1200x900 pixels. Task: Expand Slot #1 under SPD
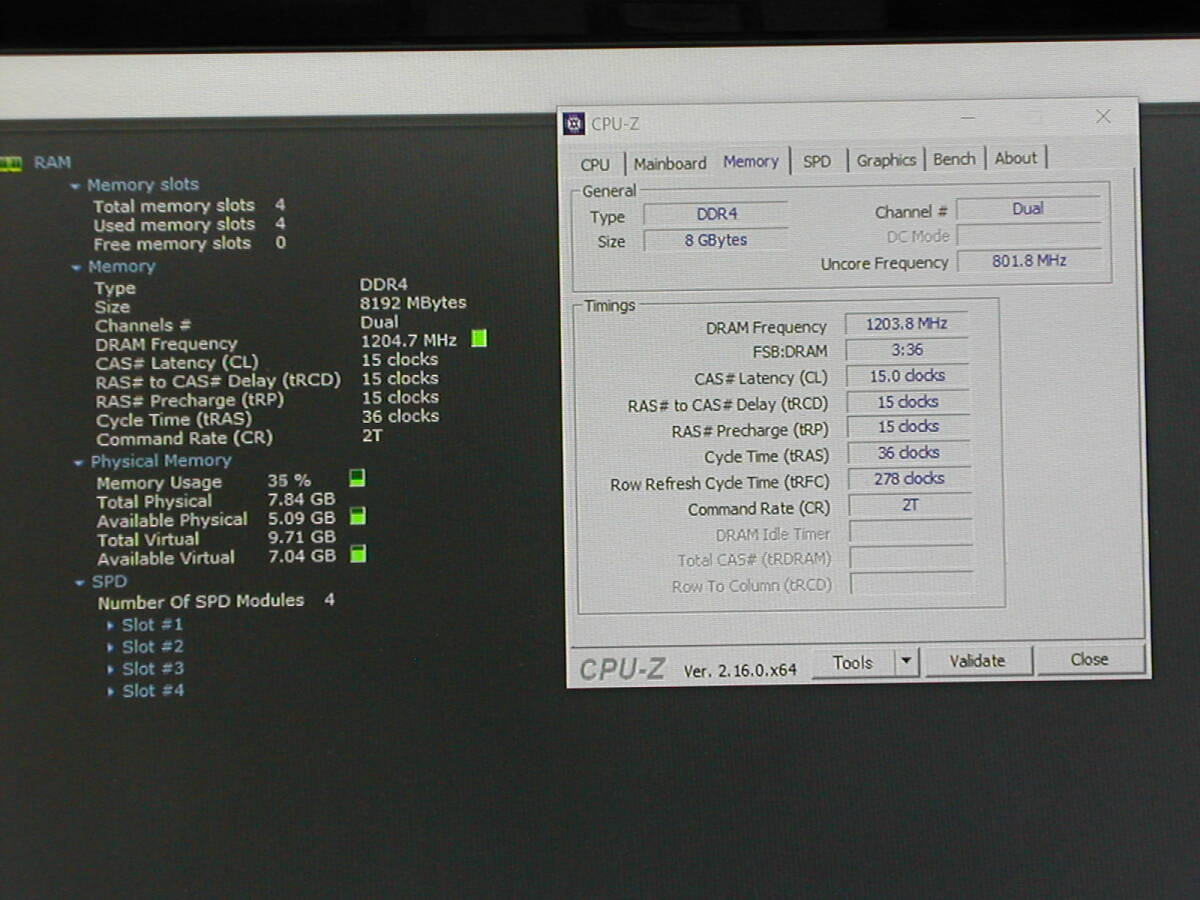click(x=111, y=625)
